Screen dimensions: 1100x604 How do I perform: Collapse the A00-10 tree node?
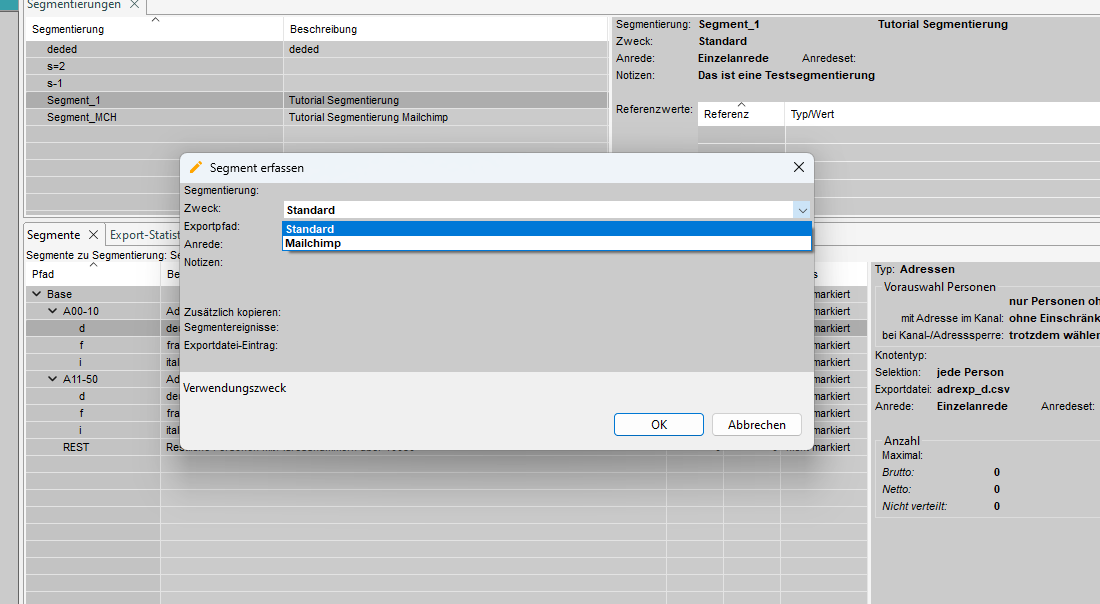53,312
